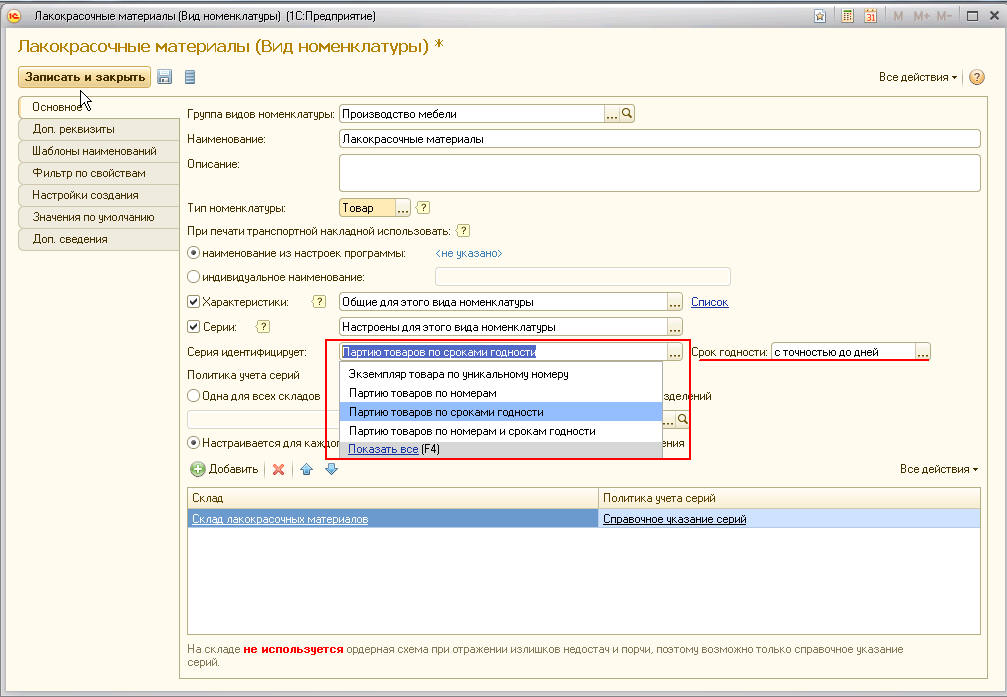
Task: Toggle the Серии checkbox
Action: (x=193, y=326)
